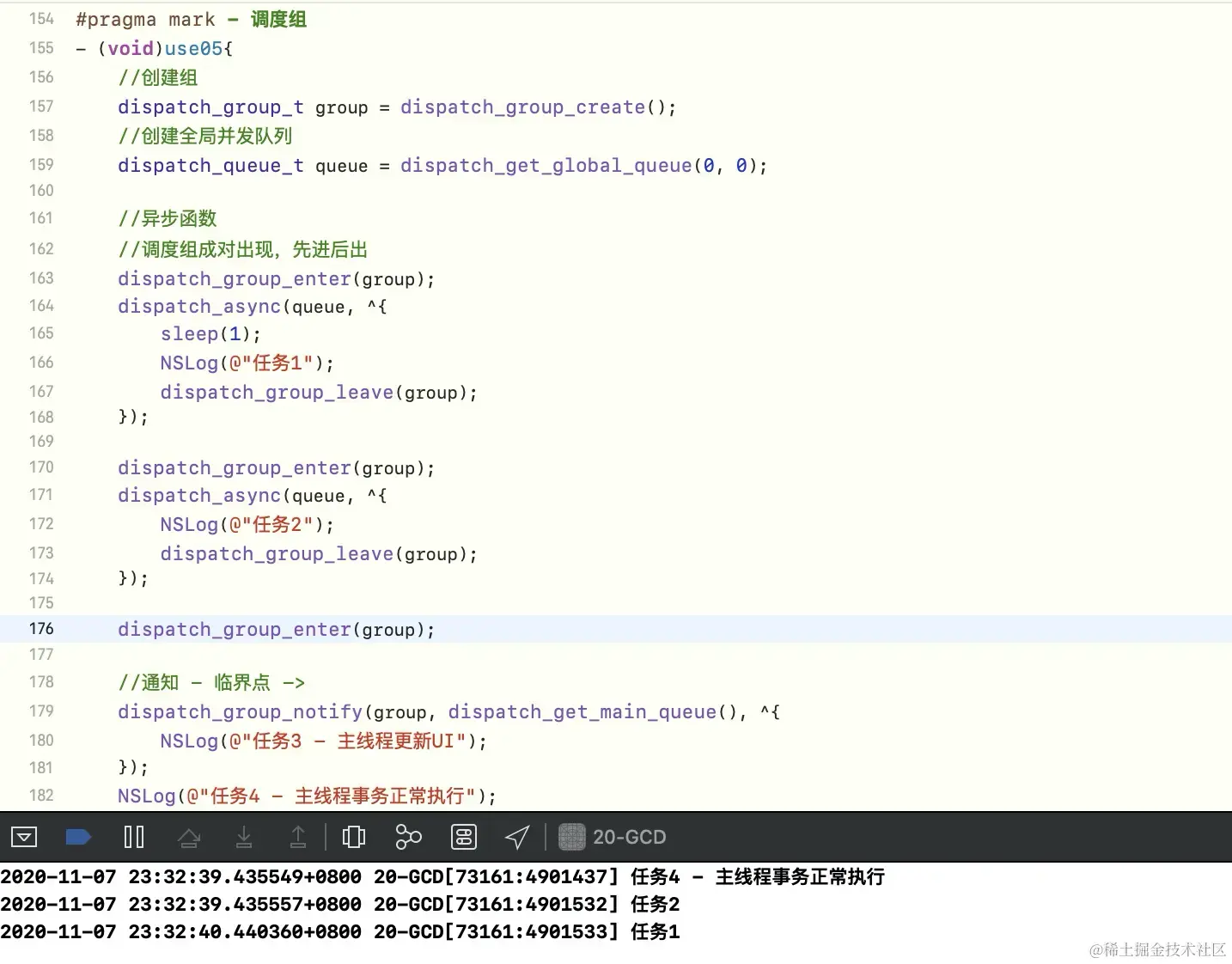Image resolution: width=1232 pixels, height=964 pixels.
Task: Click the Step Into debug icon
Action: 244,837
